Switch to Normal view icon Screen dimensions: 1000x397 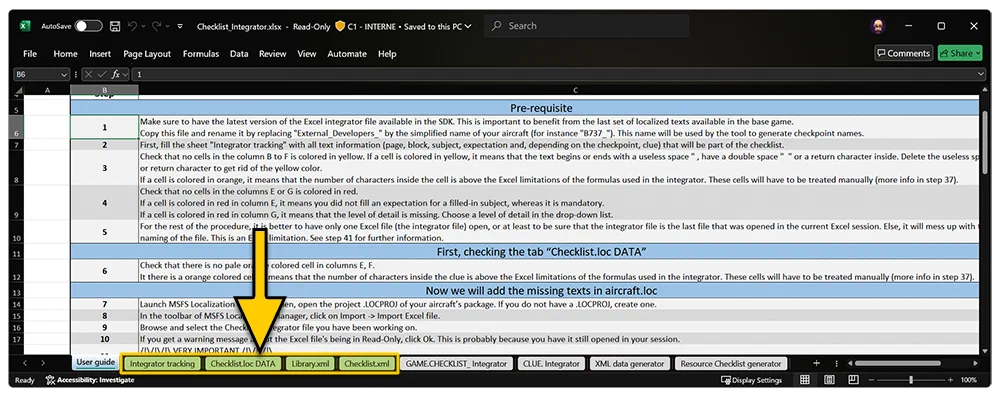click(805, 380)
